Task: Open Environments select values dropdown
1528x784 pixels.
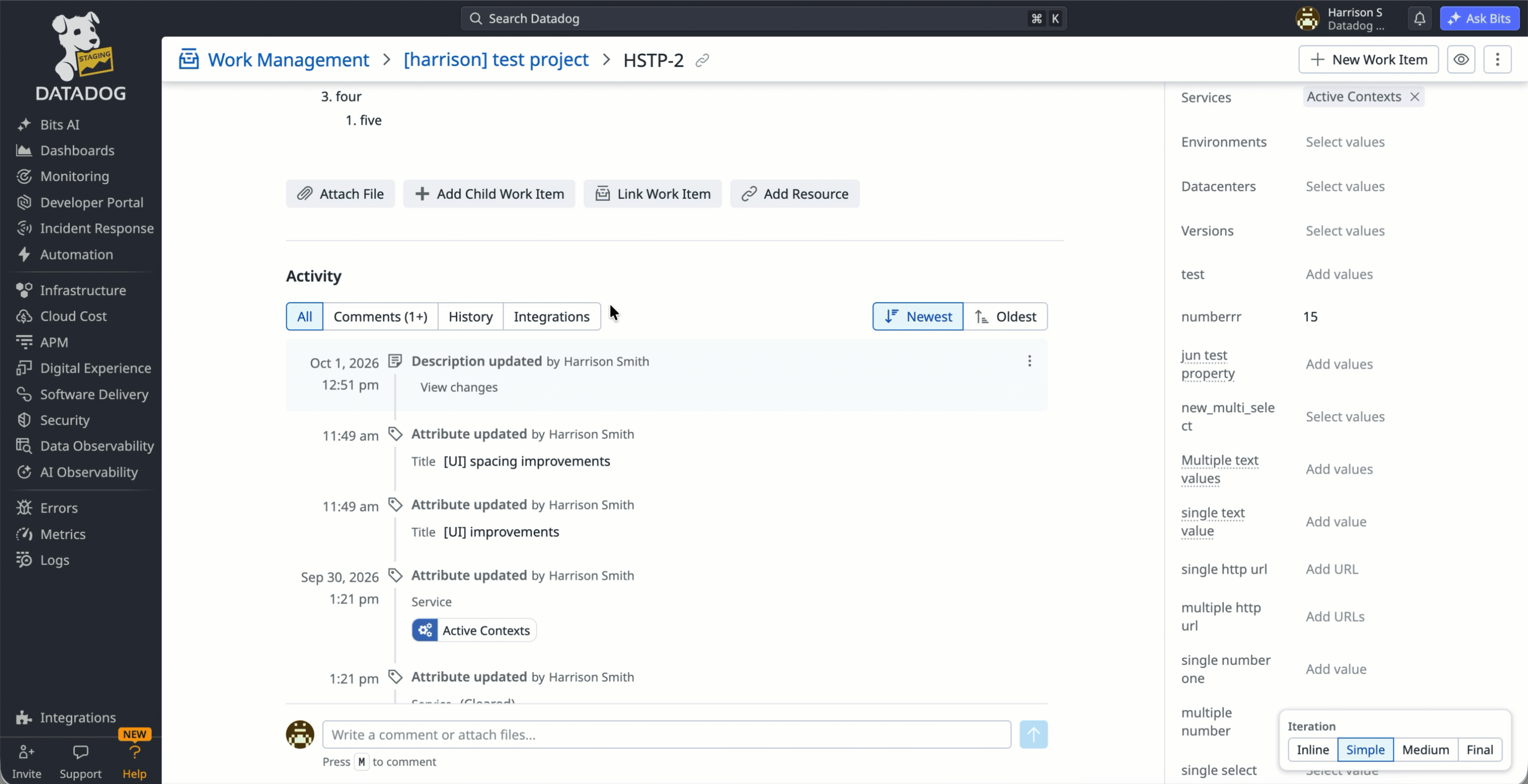Action: click(x=1345, y=142)
